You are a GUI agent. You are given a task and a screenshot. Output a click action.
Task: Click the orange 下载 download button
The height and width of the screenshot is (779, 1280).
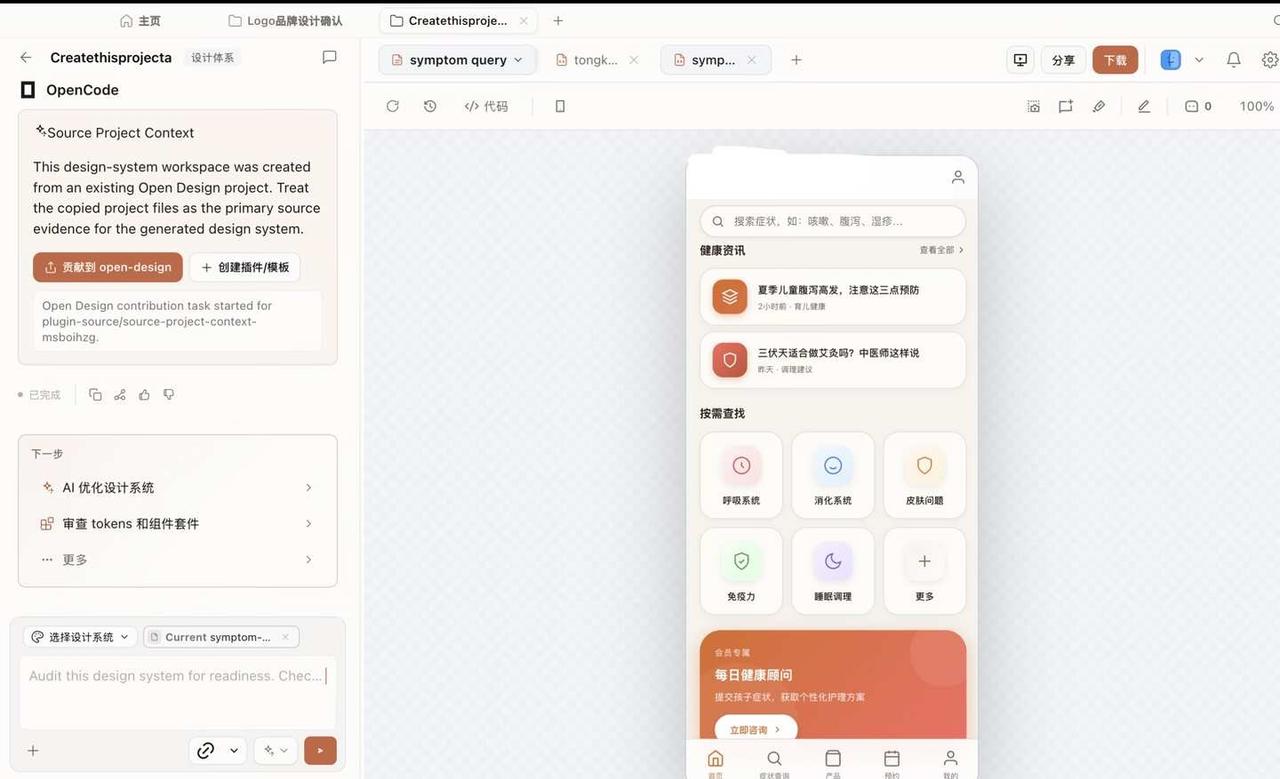(1115, 60)
